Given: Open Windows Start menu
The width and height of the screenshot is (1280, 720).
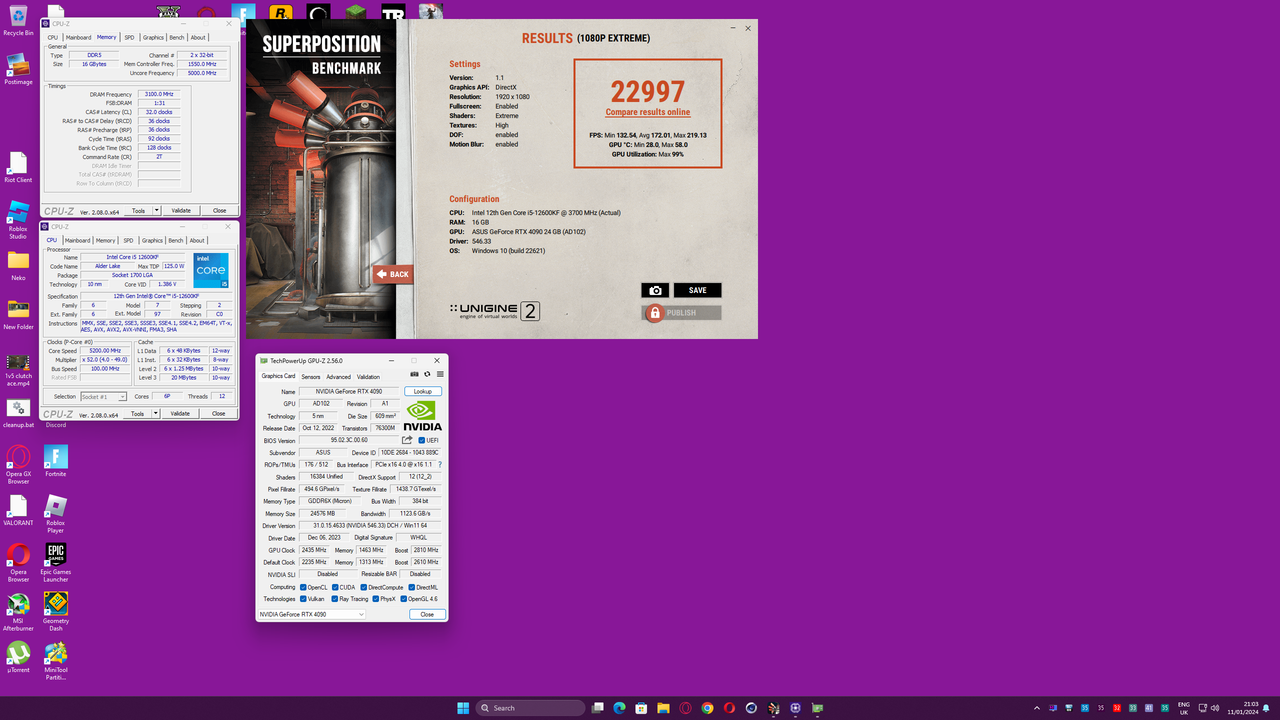Looking at the screenshot, I should 463,708.
